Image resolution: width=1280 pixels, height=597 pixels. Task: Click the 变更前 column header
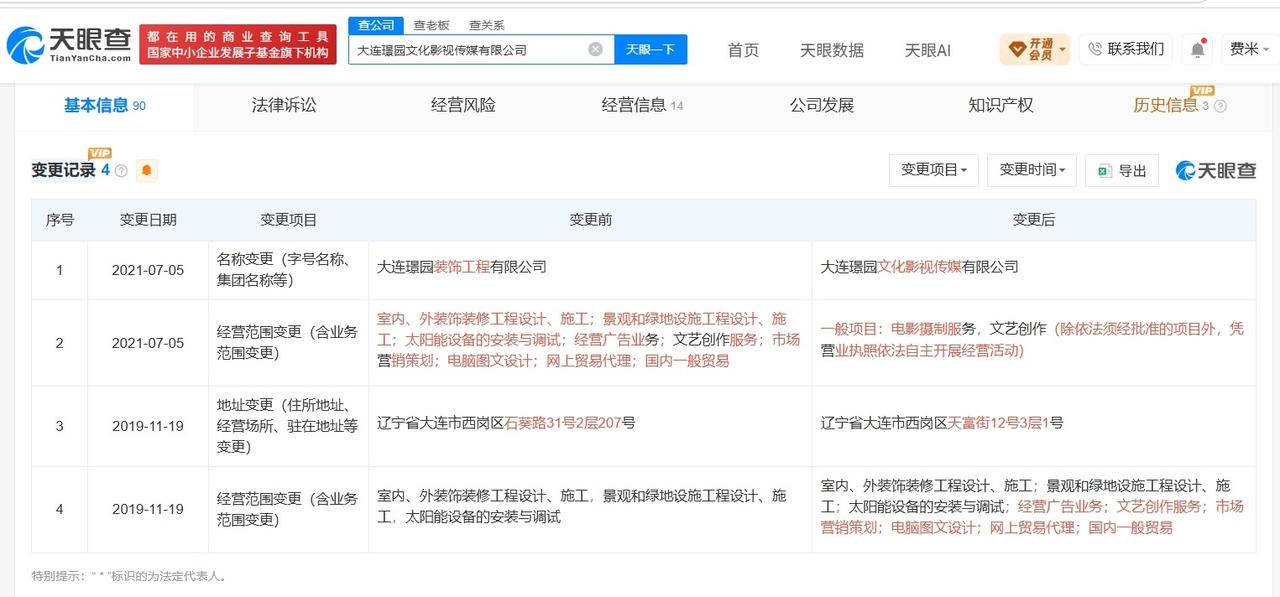[590, 220]
